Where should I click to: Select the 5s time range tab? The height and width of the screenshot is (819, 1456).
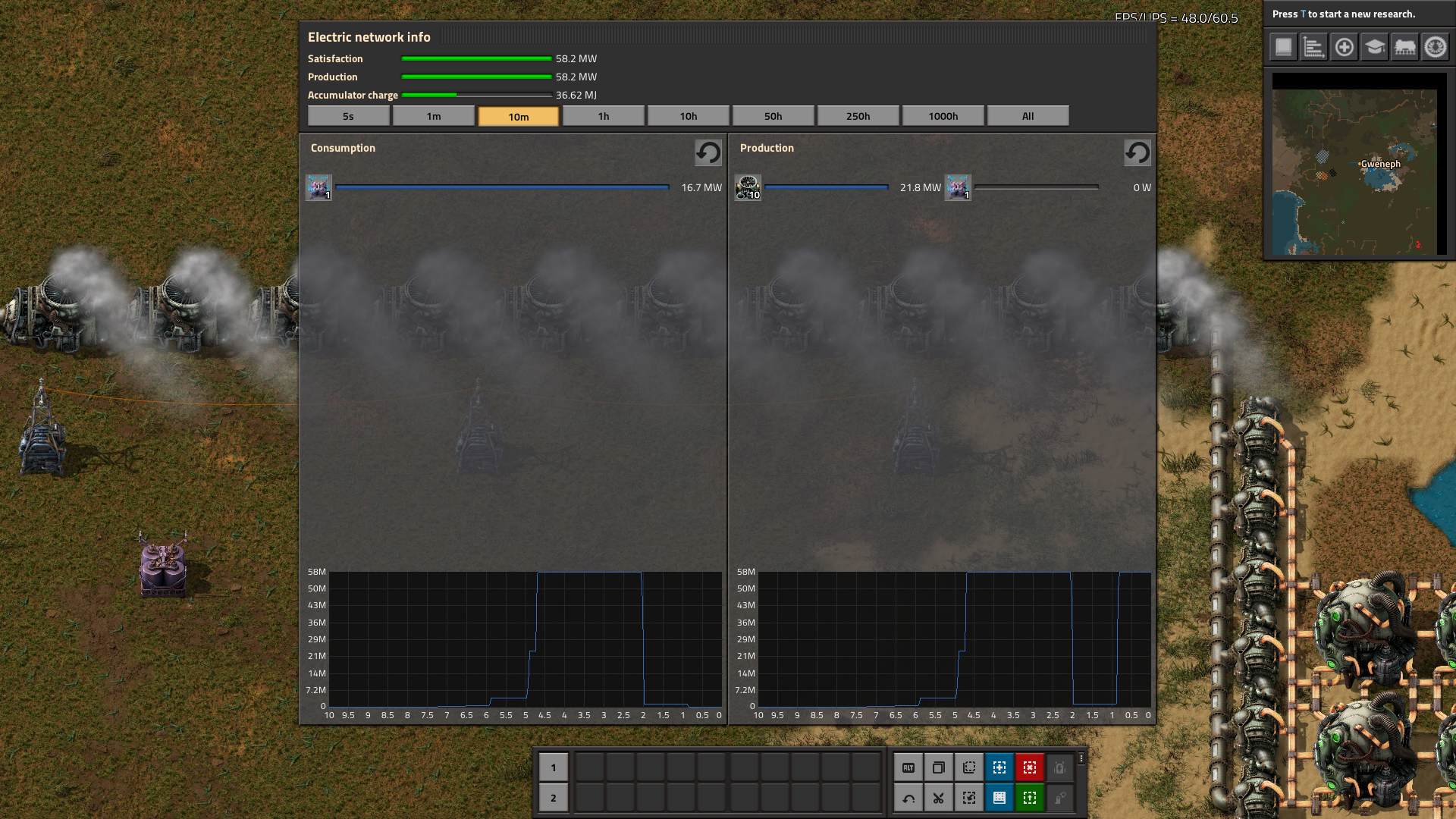pyautogui.click(x=348, y=116)
